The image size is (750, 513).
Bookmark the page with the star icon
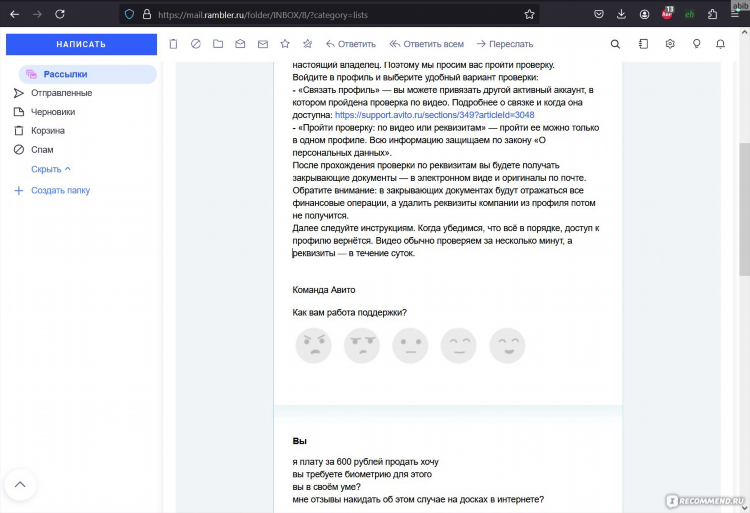[x=529, y=14]
